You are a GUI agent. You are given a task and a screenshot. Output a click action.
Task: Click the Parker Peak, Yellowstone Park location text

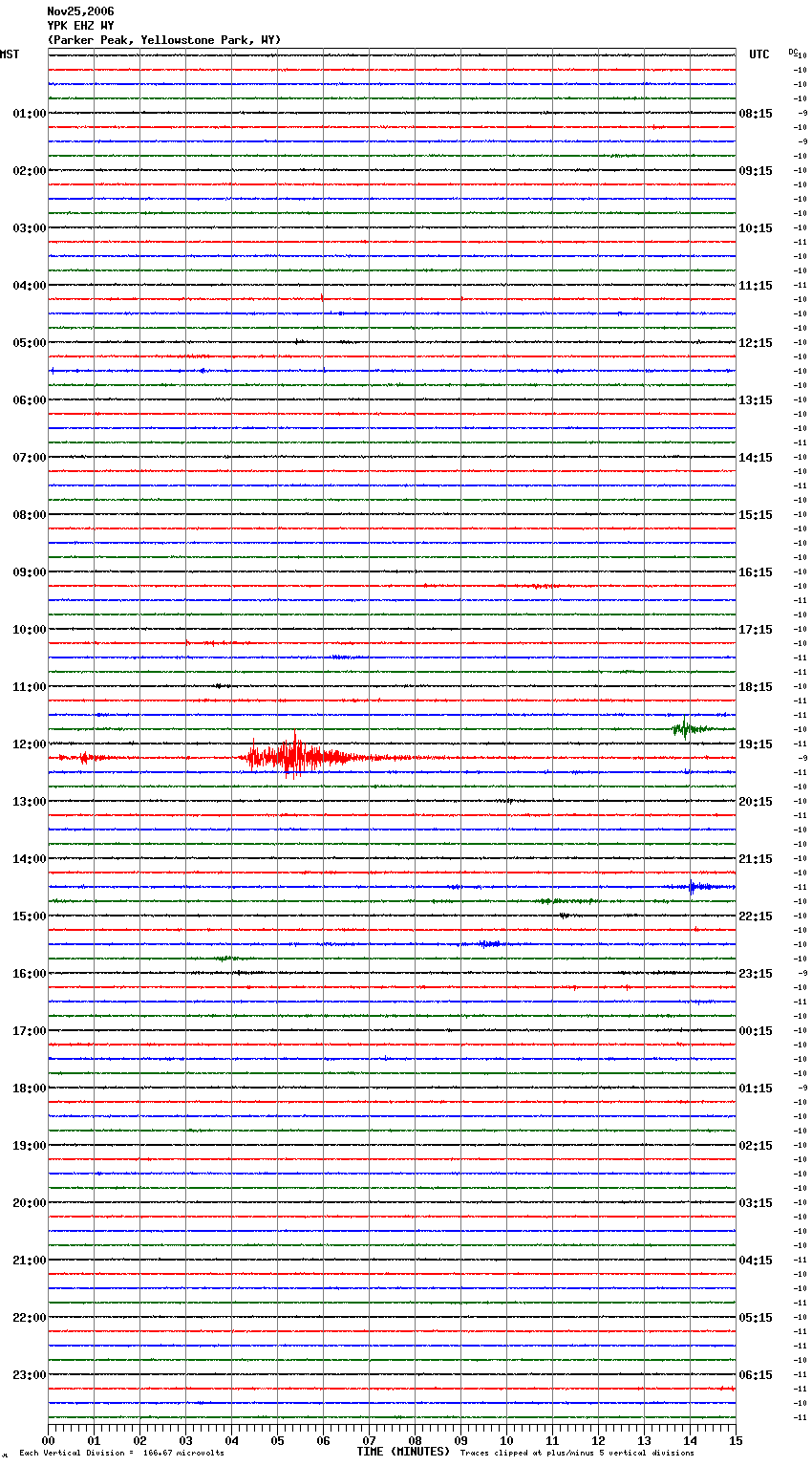tap(164, 40)
